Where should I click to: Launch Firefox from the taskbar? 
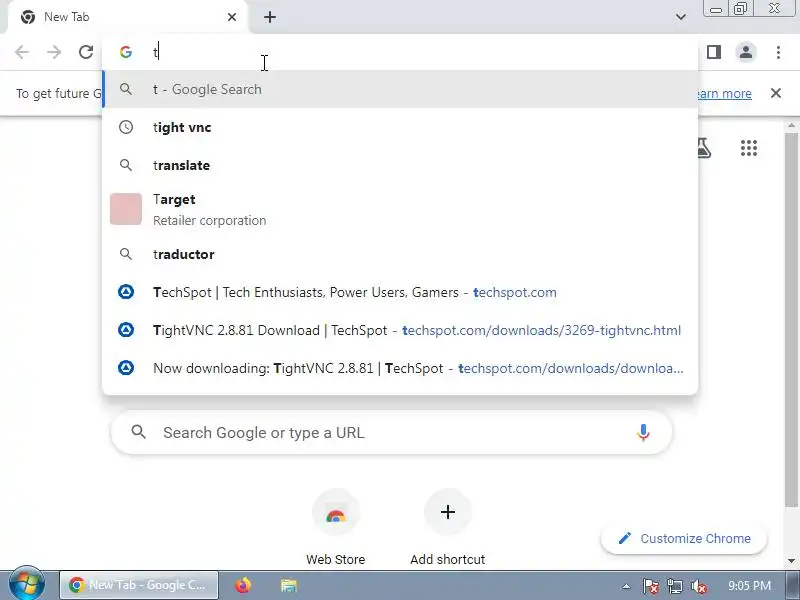pos(243,585)
